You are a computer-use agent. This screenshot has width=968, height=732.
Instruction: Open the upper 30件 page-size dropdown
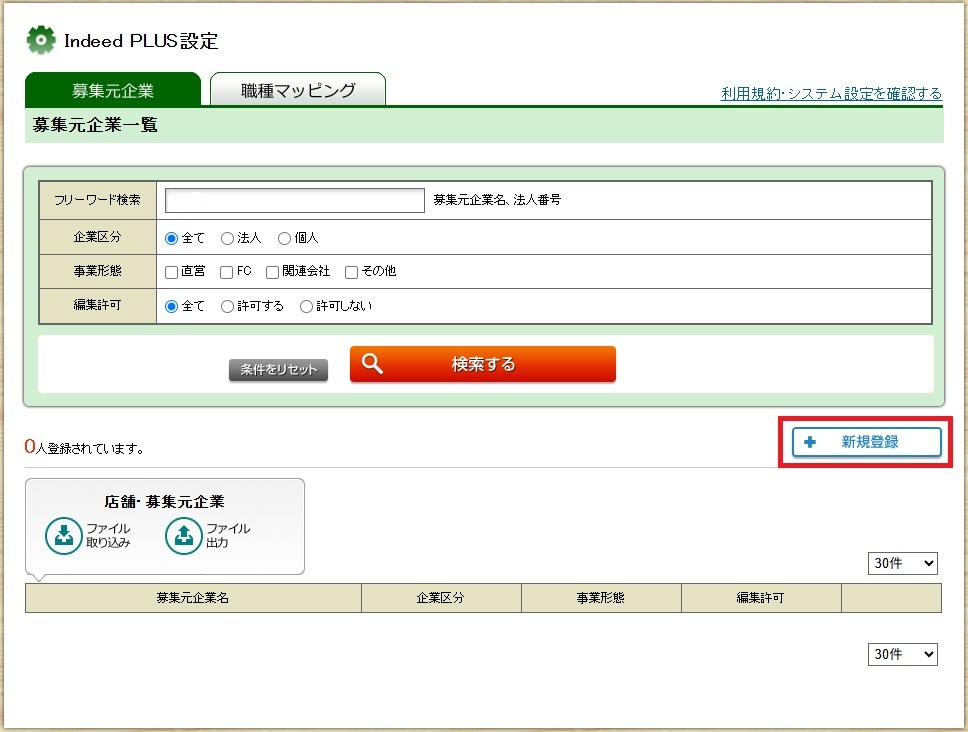pyautogui.click(x=903, y=563)
